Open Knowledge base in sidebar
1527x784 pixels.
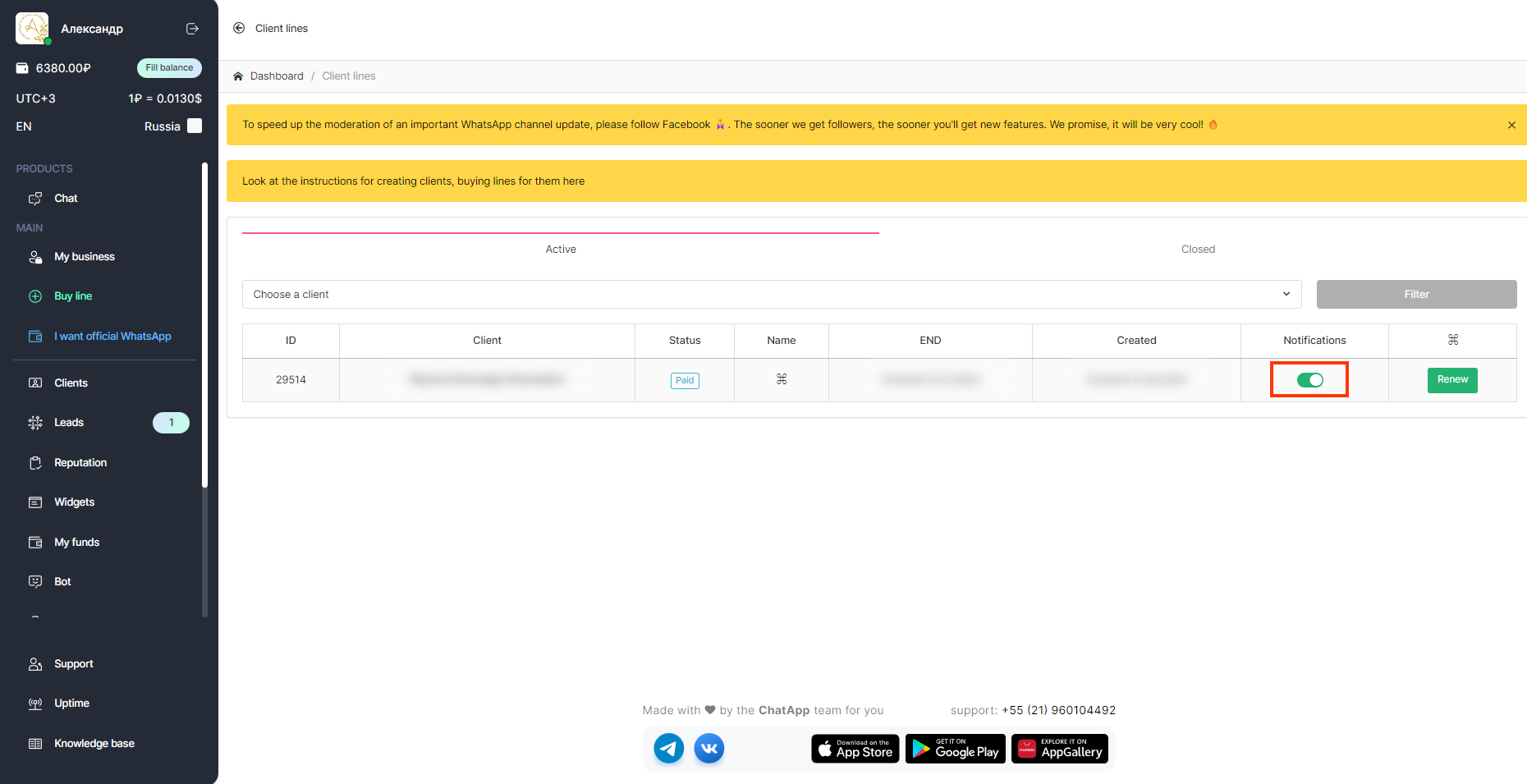[x=94, y=744]
